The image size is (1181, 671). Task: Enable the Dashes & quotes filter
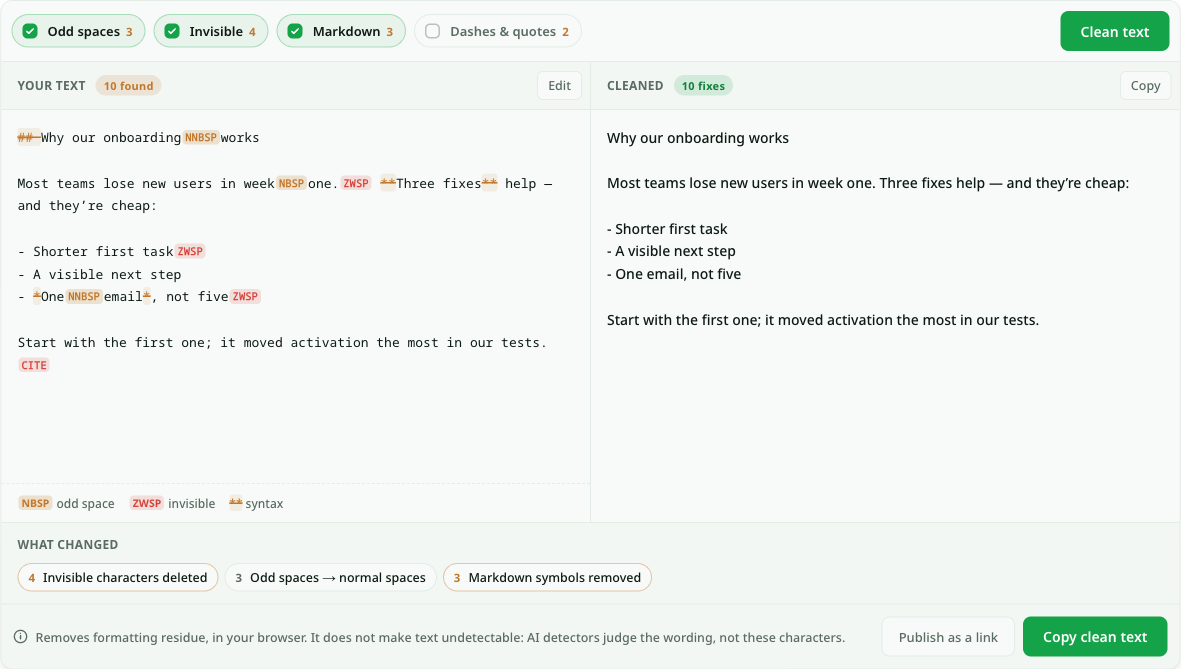[x=498, y=31]
